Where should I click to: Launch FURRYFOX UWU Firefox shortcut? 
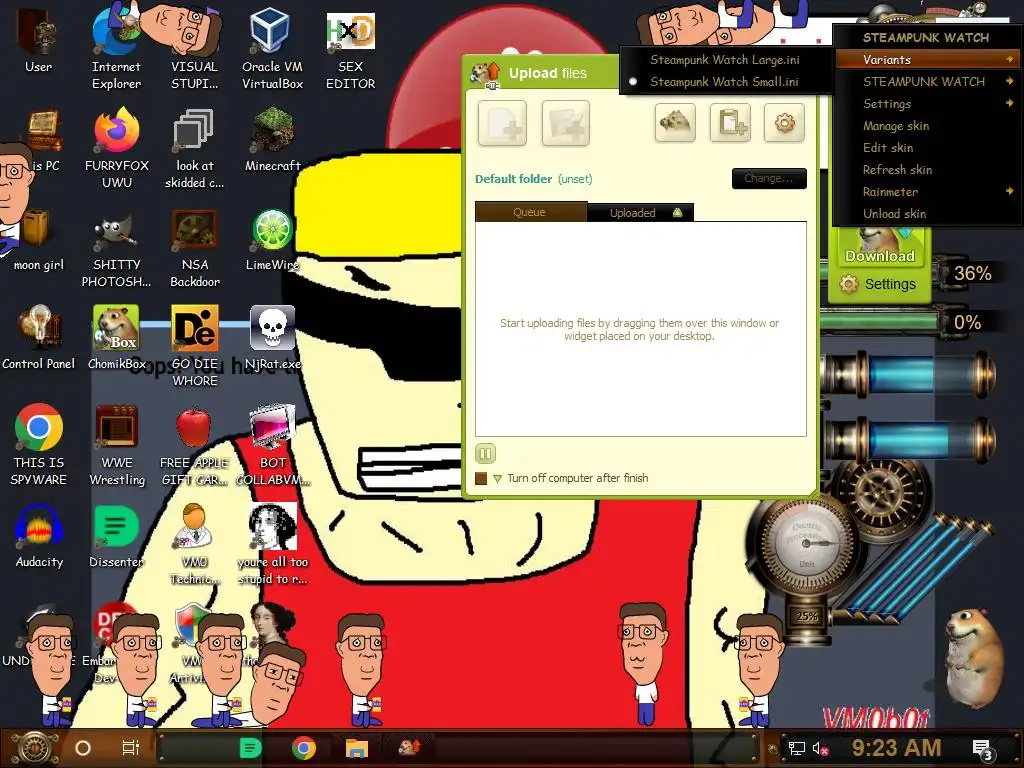(117, 147)
